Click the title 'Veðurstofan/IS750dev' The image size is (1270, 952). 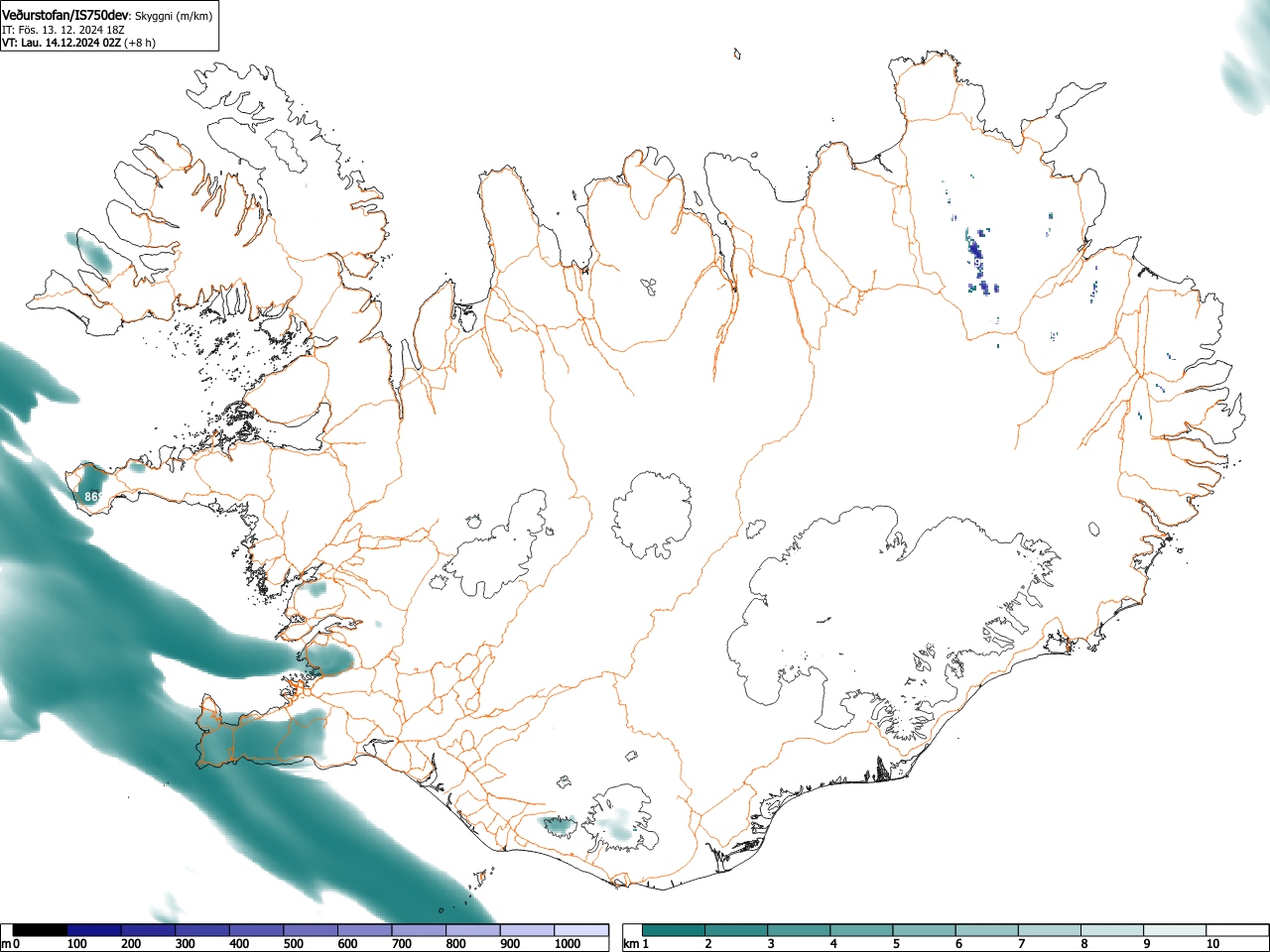point(66,15)
